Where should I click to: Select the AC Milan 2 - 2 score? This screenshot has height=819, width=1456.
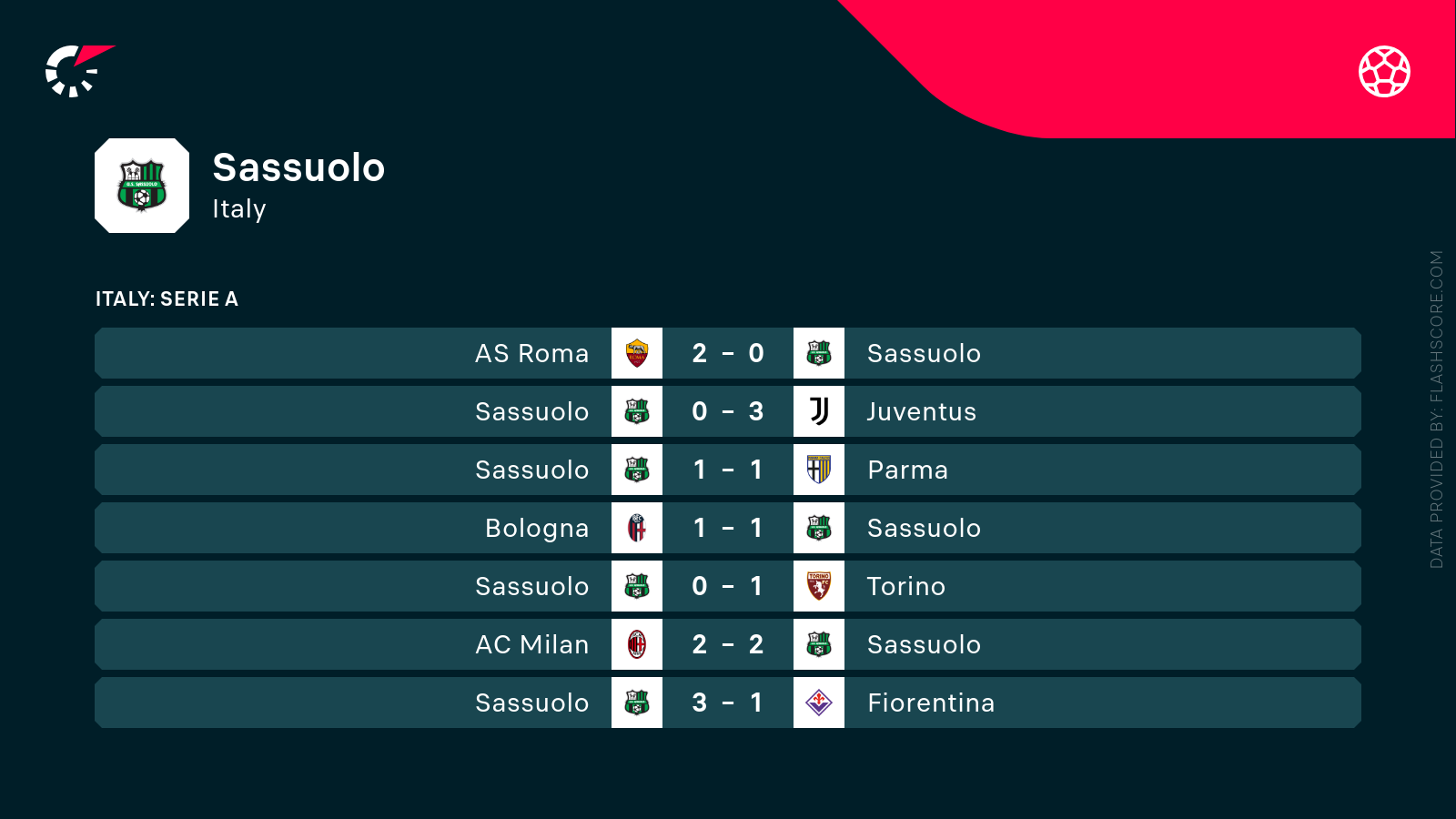[727, 644]
